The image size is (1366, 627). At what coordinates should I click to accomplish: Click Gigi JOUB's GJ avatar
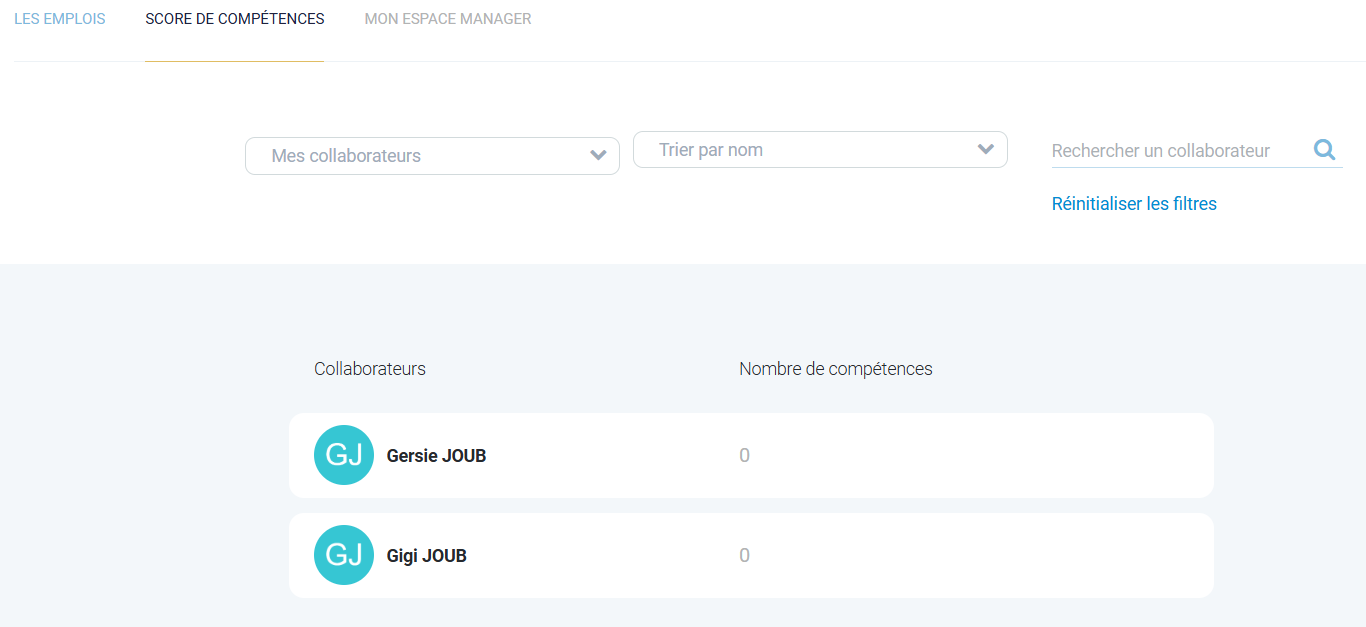coord(344,555)
